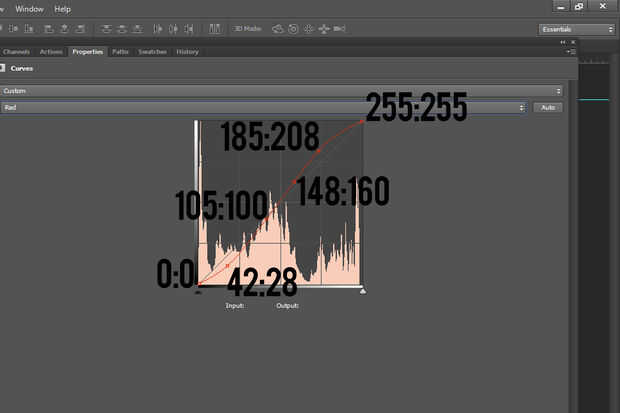Click the Auto curves button
This screenshot has width=620, height=413.
pyautogui.click(x=548, y=108)
